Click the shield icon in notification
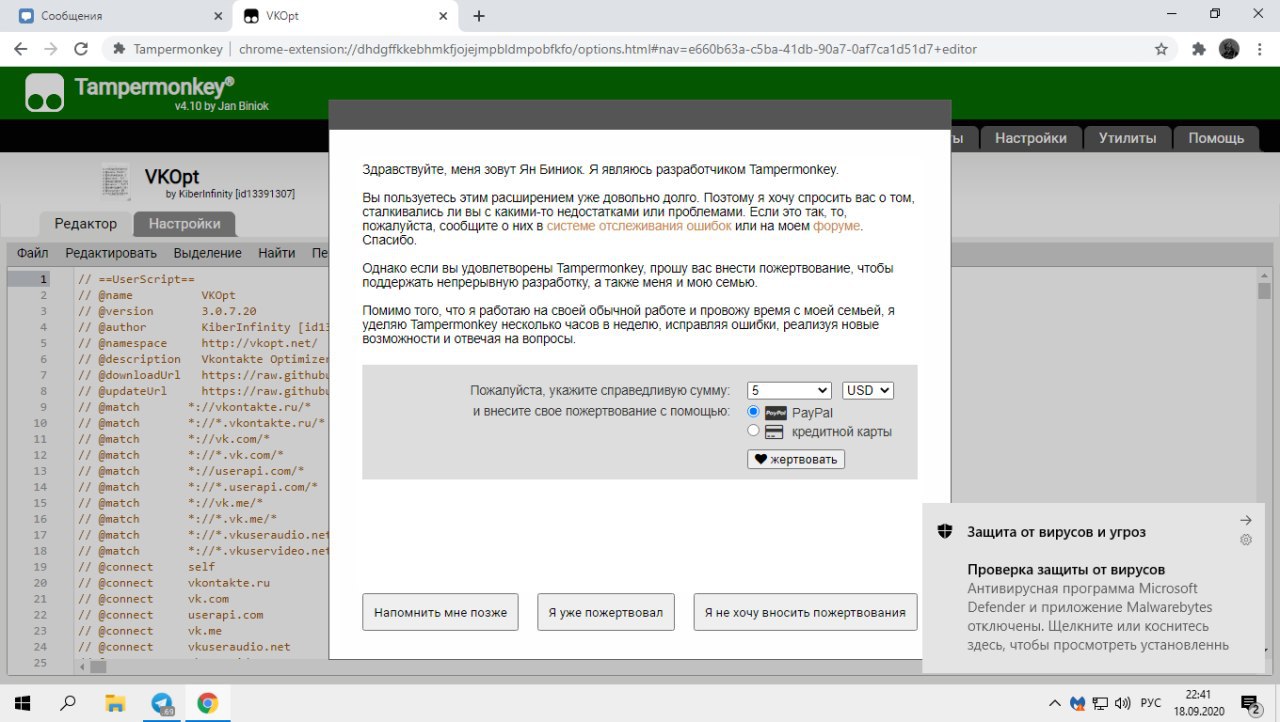 945,532
